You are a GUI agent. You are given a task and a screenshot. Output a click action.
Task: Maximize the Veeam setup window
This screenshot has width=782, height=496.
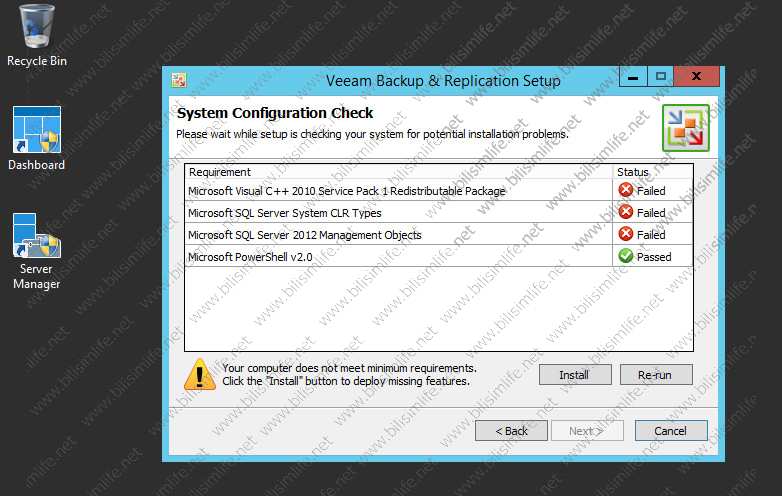(x=661, y=77)
